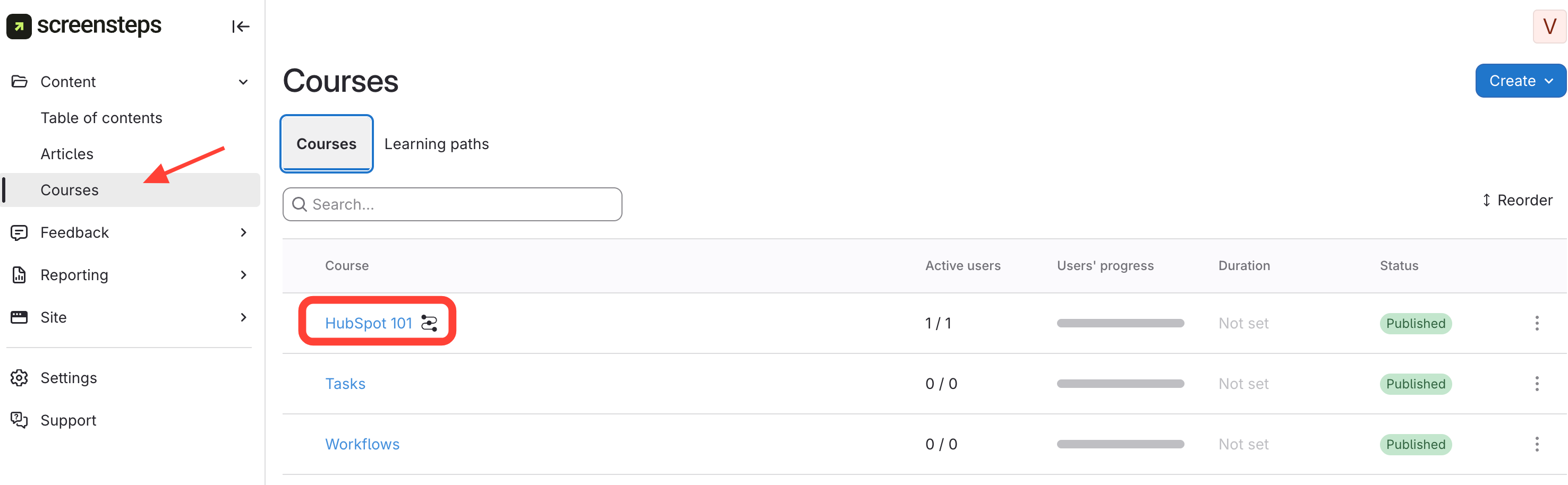Viewport: 1568px width, 485px height.
Task: Click the course Search field
Action: click(452, 204)
